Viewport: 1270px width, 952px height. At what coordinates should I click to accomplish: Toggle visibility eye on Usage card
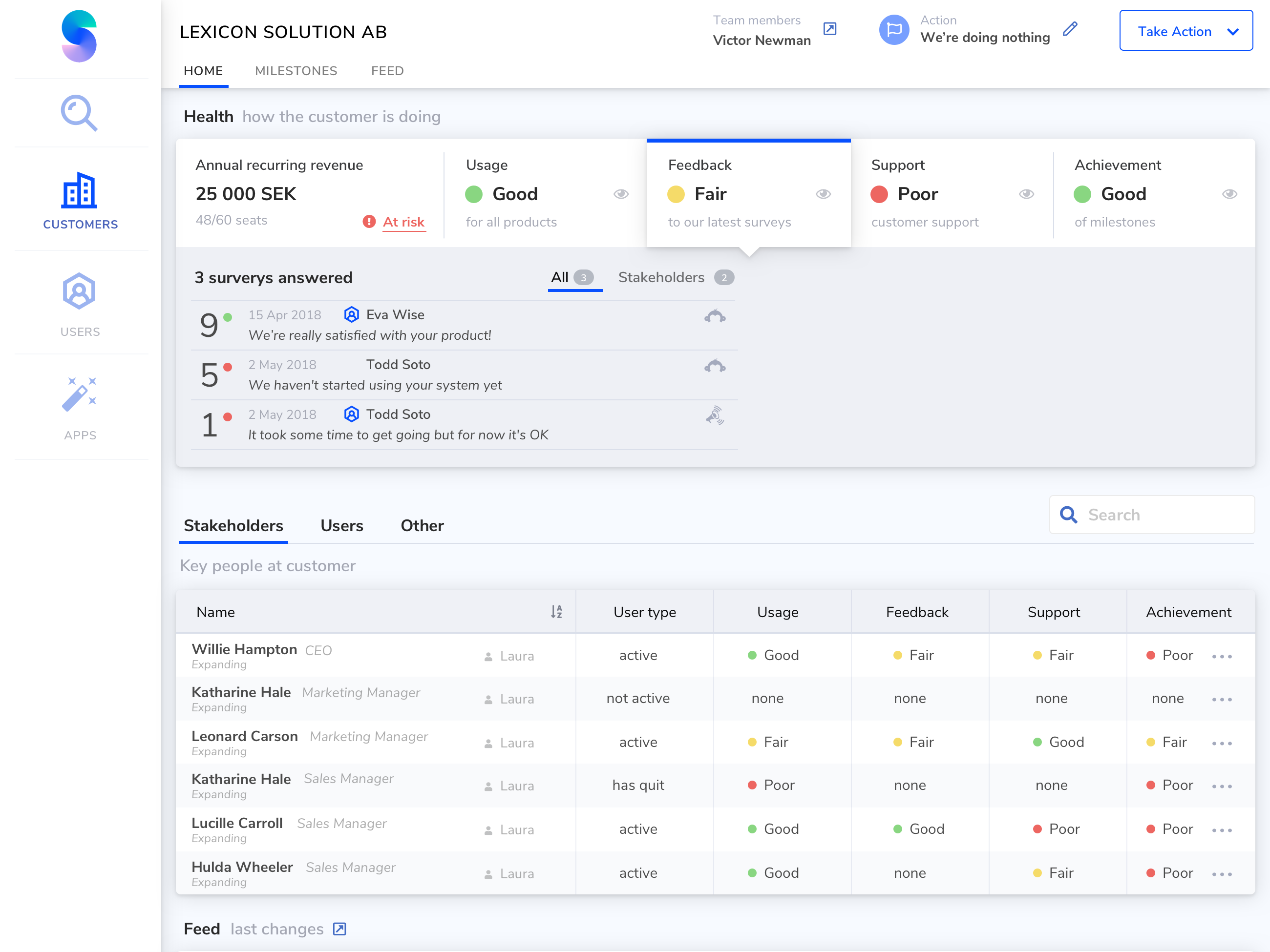point(621,194)
